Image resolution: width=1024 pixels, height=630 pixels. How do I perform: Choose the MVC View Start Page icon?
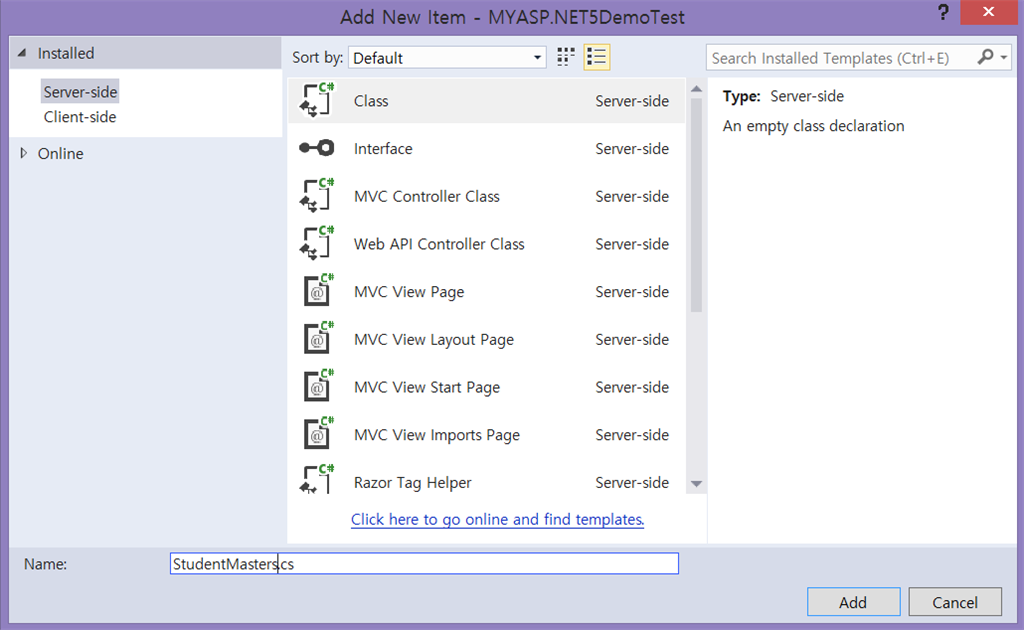[x=317, y=387]
